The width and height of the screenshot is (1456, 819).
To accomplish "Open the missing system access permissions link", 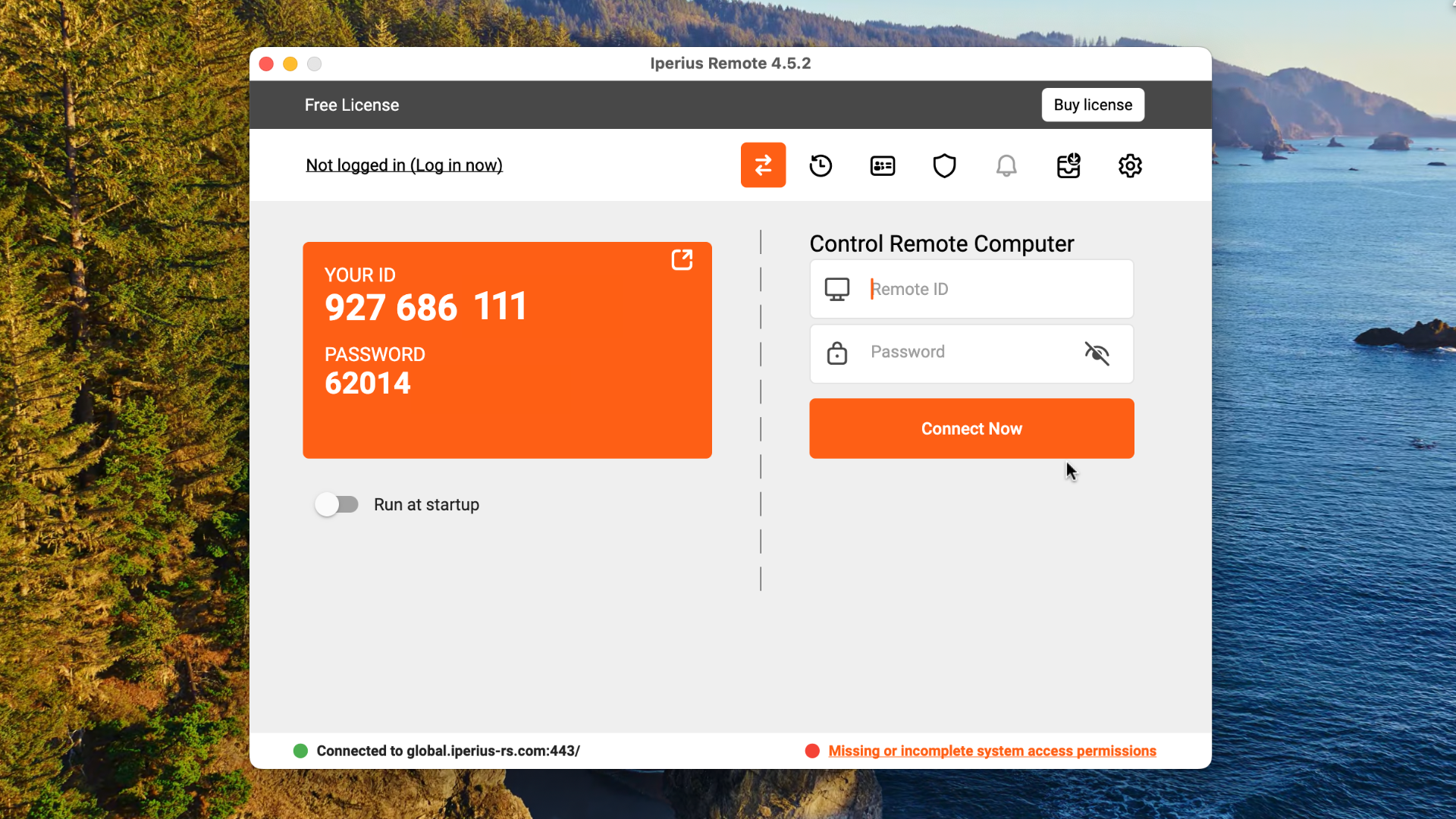I will point(992,751).
